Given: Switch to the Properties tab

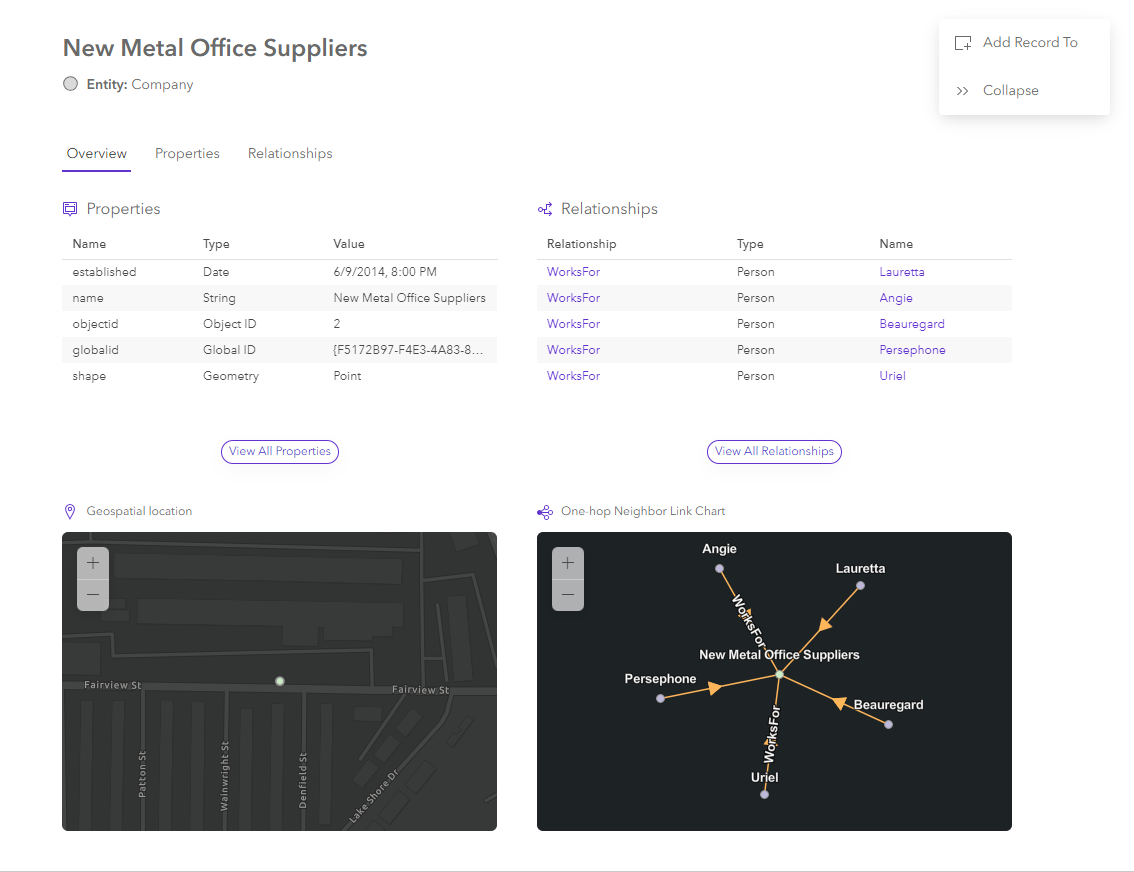Looking at the screenshot, I should tap(187, 153).
